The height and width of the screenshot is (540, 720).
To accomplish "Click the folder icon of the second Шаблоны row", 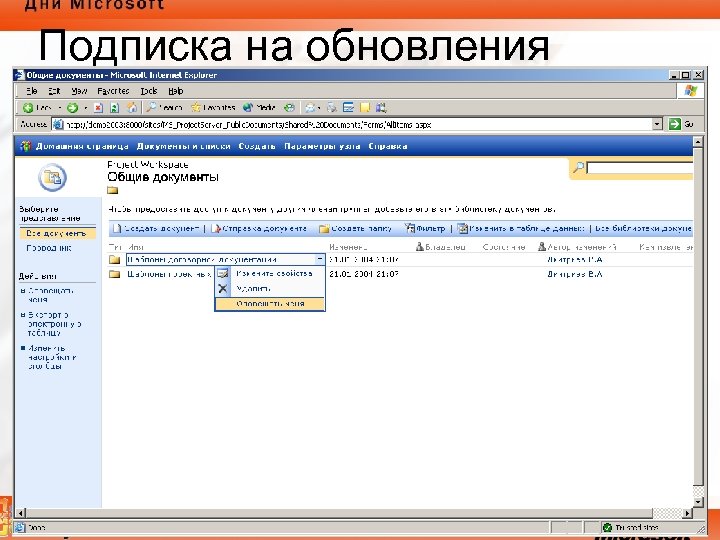I will (x=115, y=274).
